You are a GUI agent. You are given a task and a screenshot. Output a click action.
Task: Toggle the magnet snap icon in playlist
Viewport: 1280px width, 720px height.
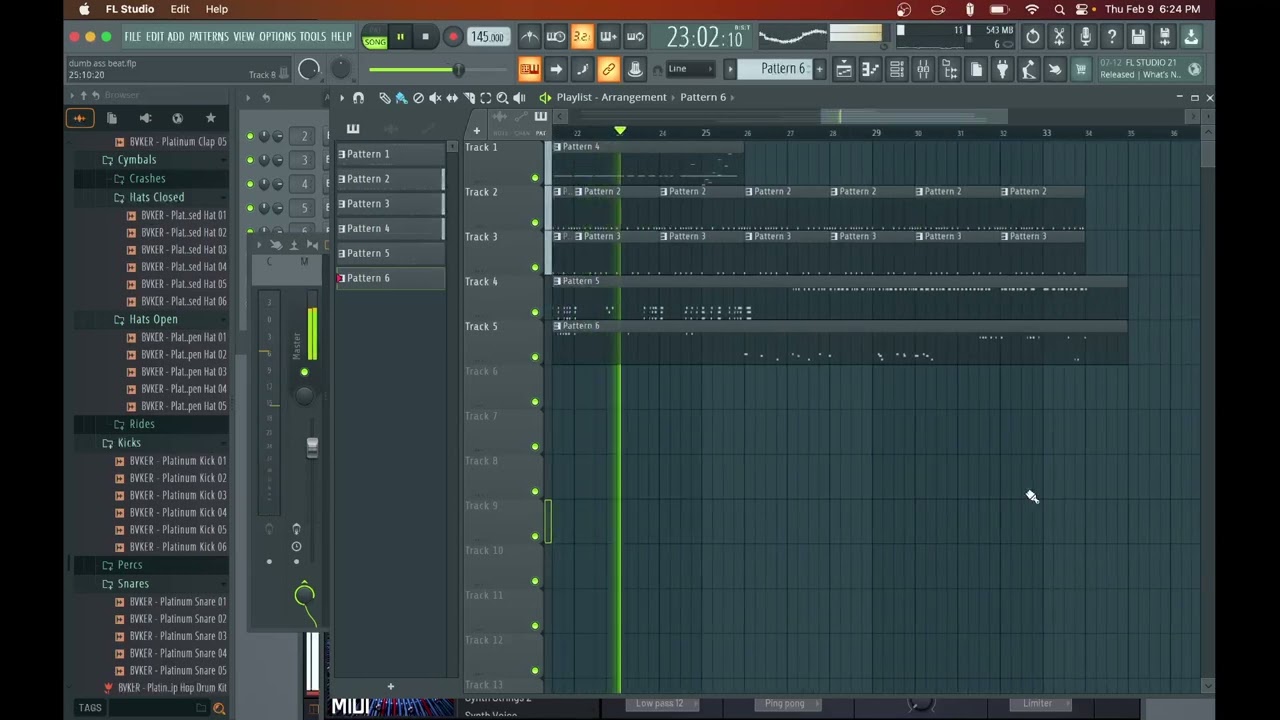tap(358, 98)
